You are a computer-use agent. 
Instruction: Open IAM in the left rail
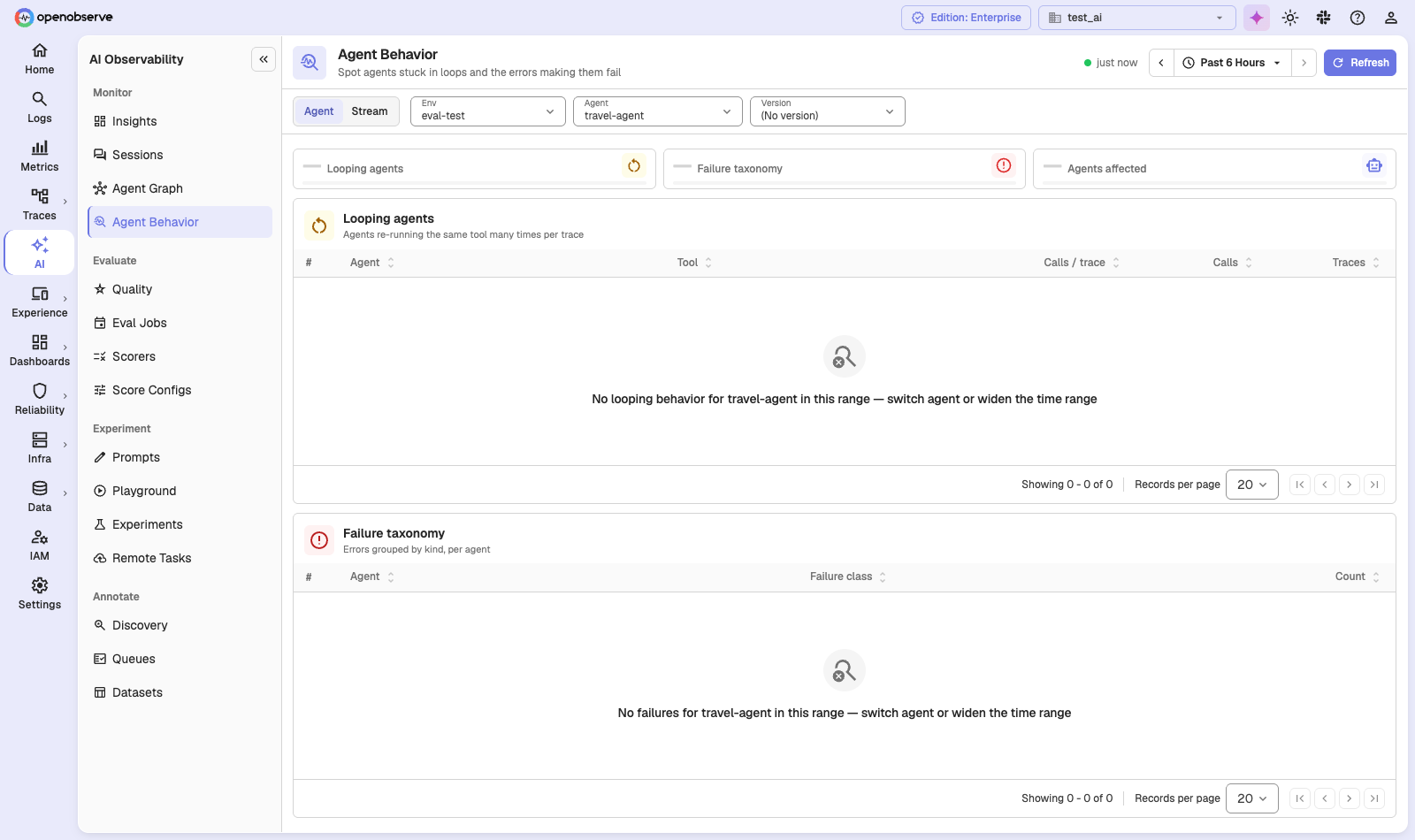(x=40, y=546)
